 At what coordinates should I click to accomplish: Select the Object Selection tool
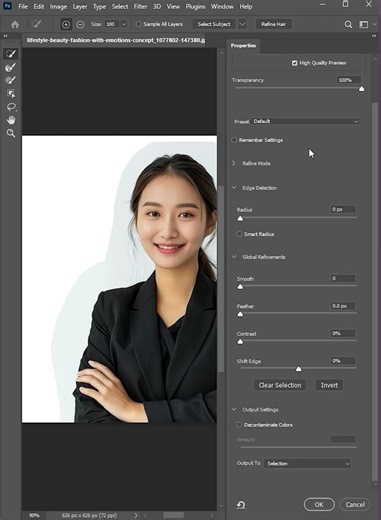pyautogui.click(x=11, y=94)
